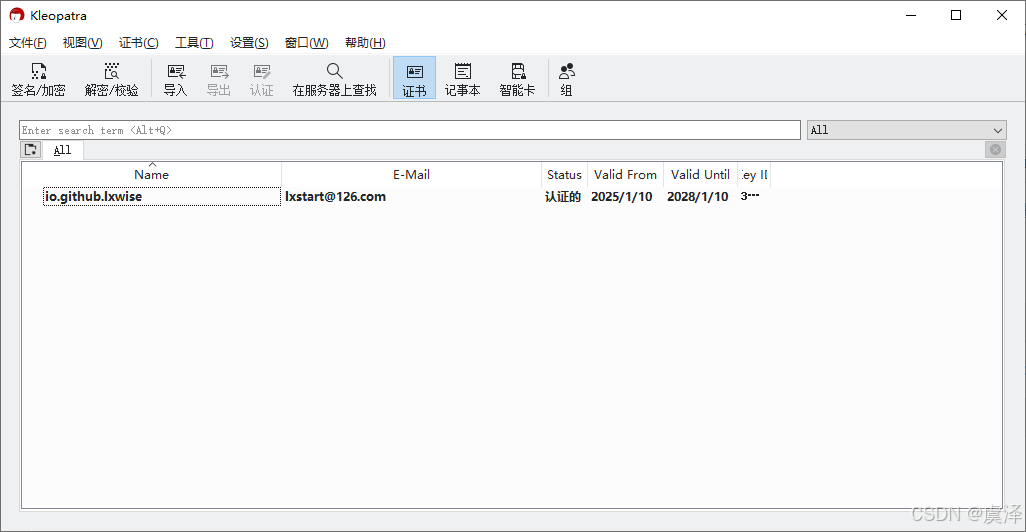Click the 认证的 status cell
This screenshot has width=1026, height=532.
point(563,196)
